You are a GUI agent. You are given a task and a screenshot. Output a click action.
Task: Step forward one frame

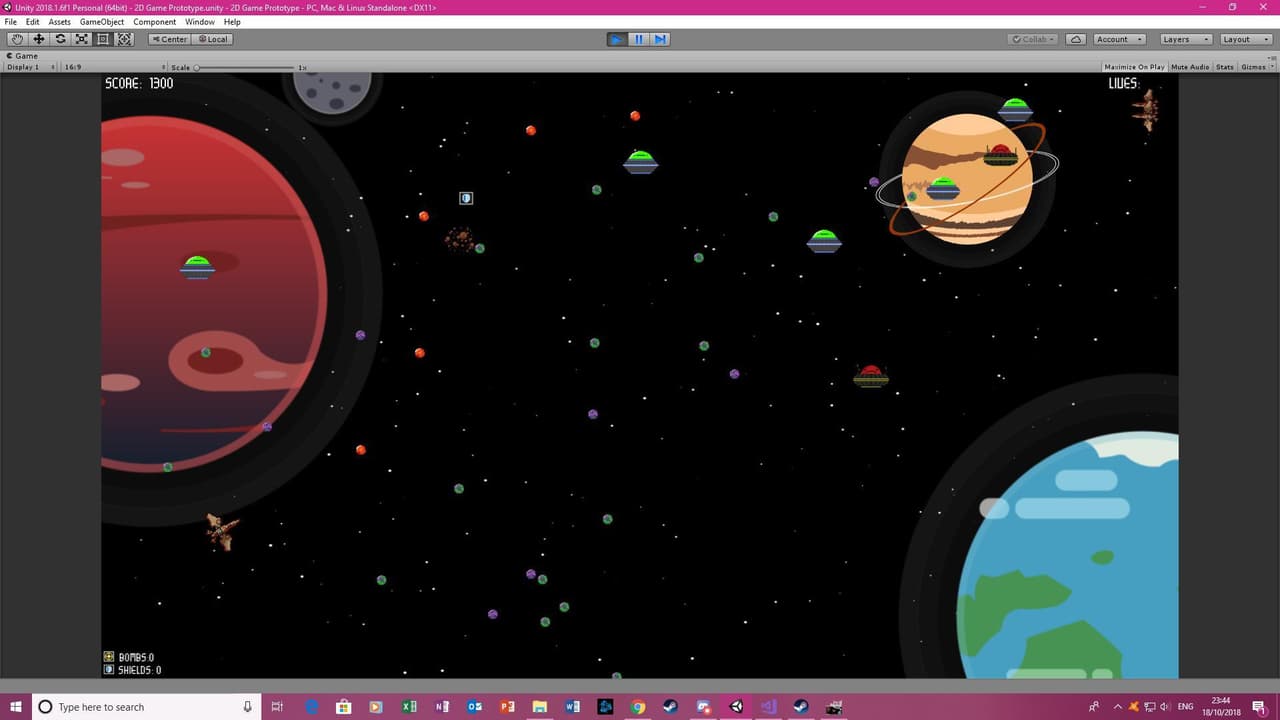point(660,39)
